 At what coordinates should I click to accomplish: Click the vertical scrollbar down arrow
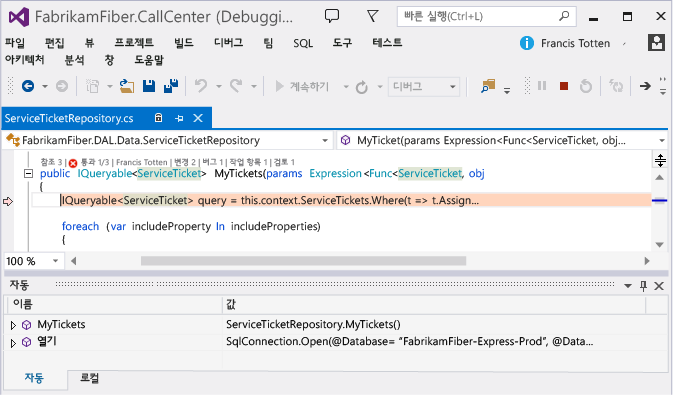point(660,245)
